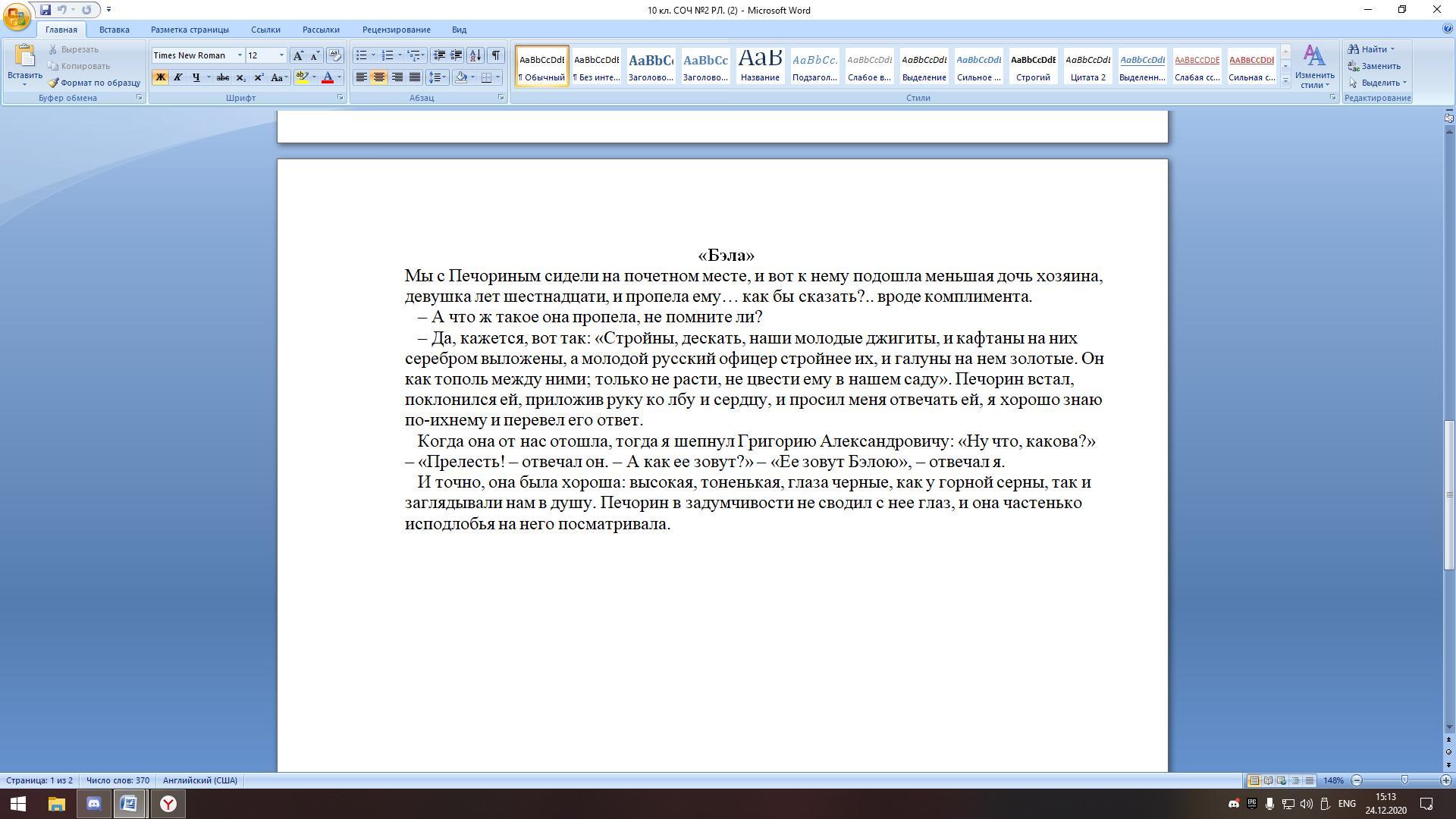The image size is (1456, 819).
Task: Apply Без интервала style
Action: click(596, 66)
